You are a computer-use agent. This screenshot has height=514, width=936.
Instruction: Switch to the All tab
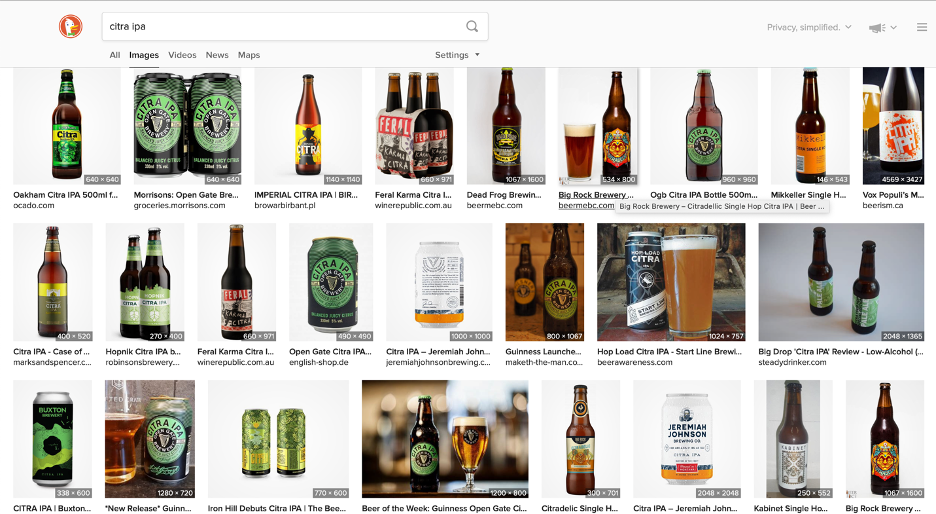(x=115, y=55)
